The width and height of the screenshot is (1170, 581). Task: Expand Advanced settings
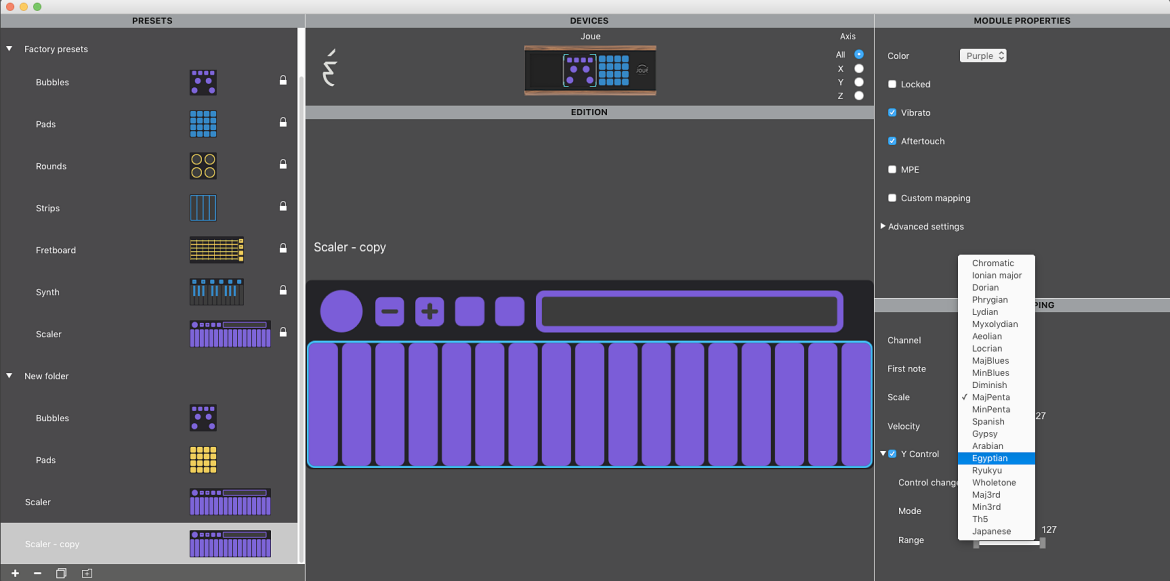click(883, 226)
